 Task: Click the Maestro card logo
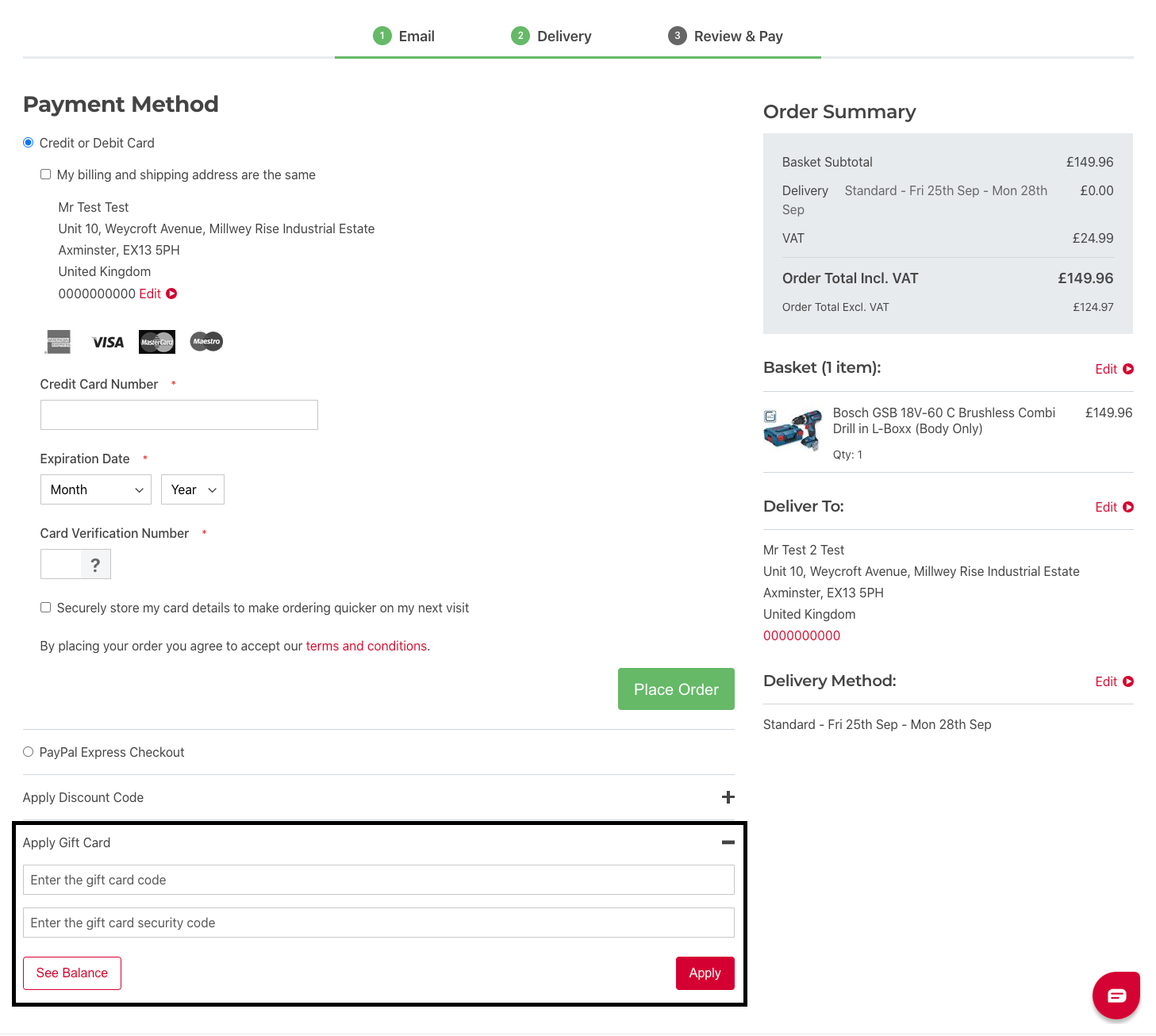point(207,342)
